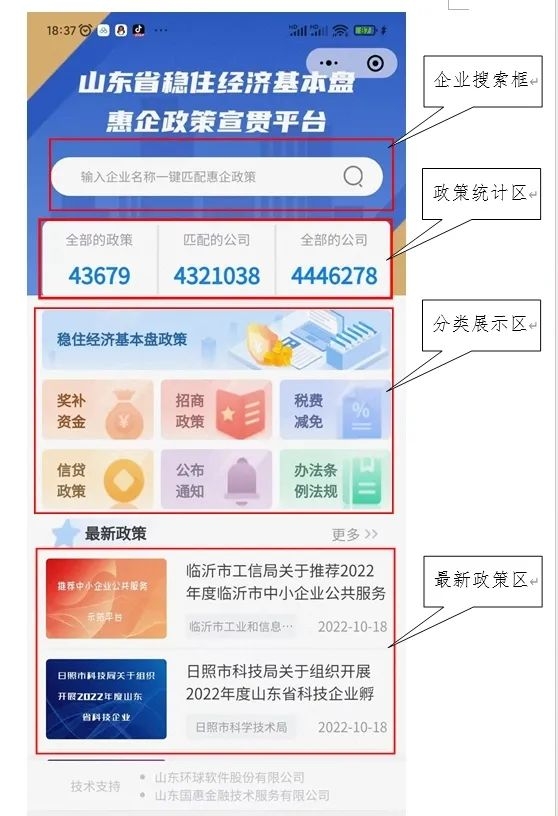Select the blue 日照市科技局 thumbnail
The width and height of the screenshot is (558, 816).
pyautogui.click(x=106, y=699)
